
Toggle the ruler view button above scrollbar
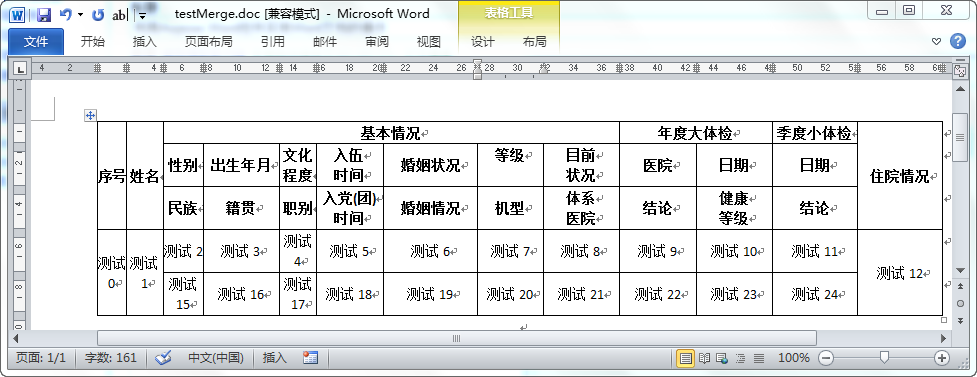(960, 70)
